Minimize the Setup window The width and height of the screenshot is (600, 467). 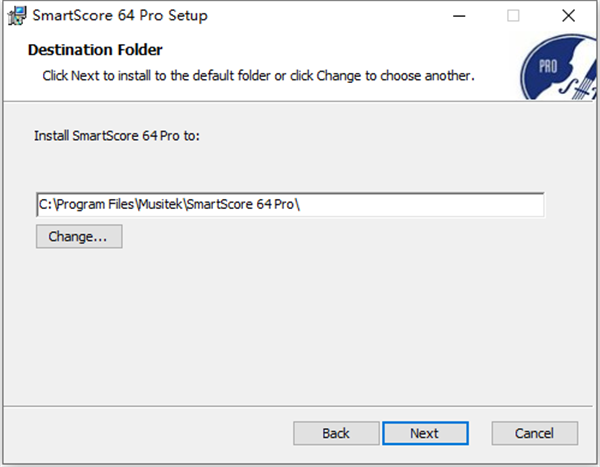[460, 16]
